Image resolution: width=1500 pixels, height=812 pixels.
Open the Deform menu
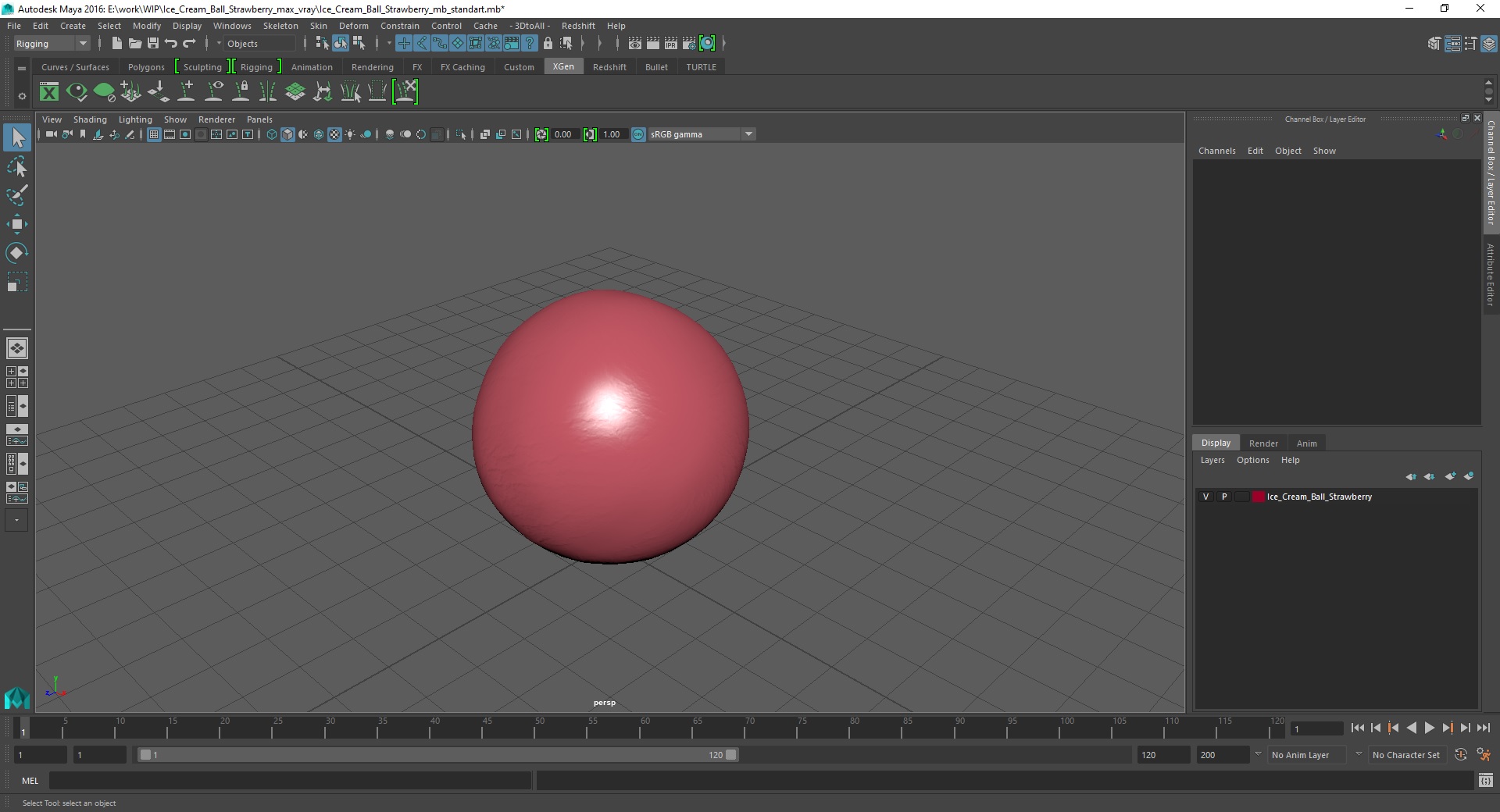pos(353,26)
